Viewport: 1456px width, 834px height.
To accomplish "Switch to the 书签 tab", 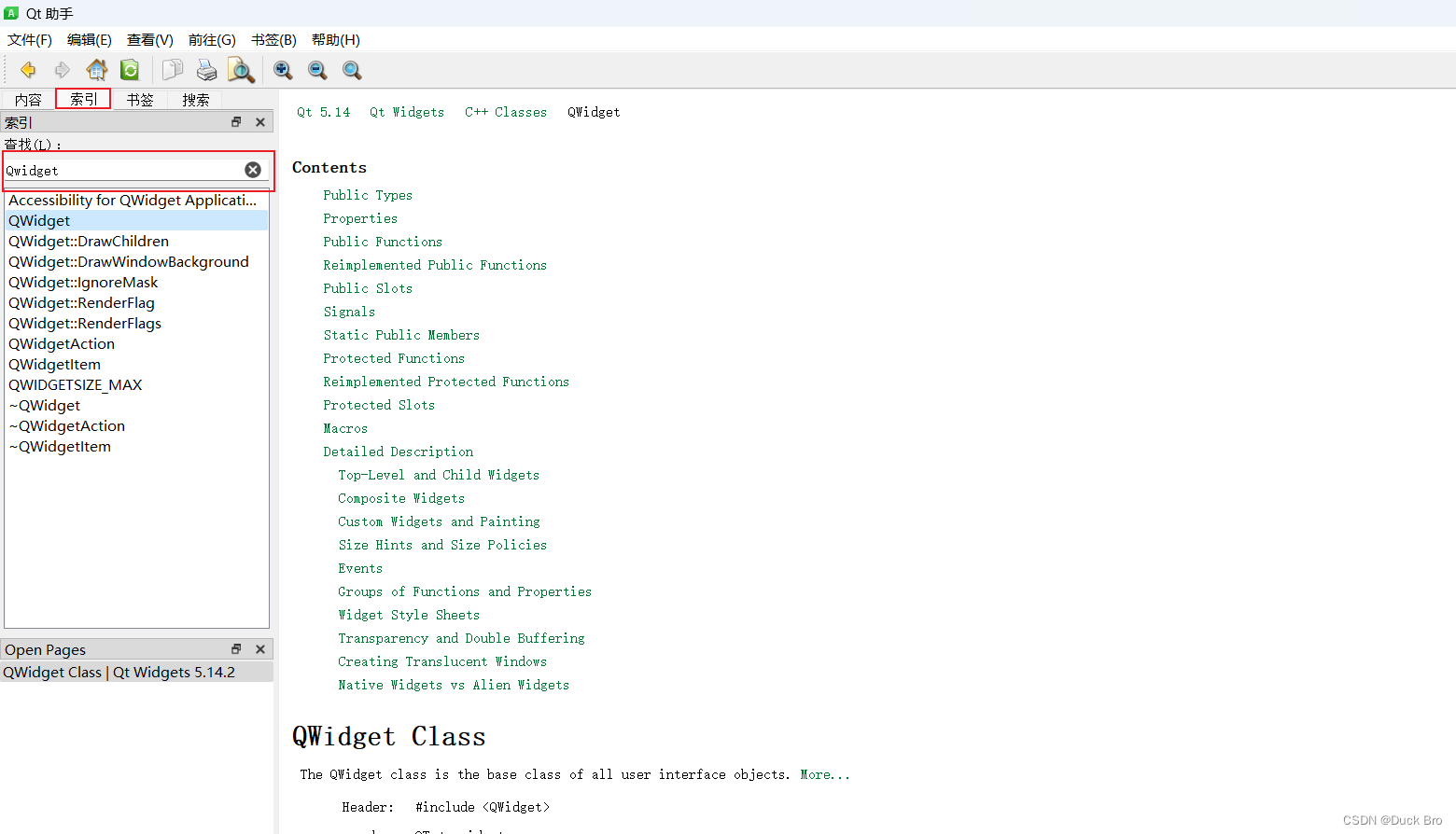I will (x=140, y=100).
